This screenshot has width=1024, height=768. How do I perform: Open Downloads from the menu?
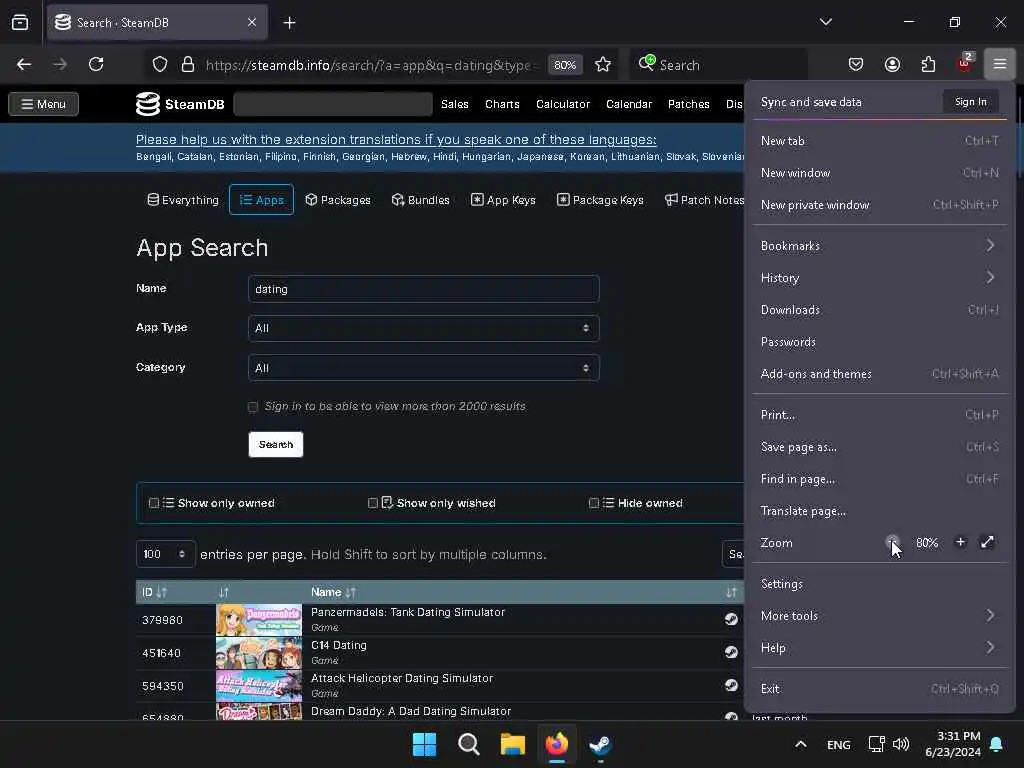pyautogui.click(x=879, y=310)
